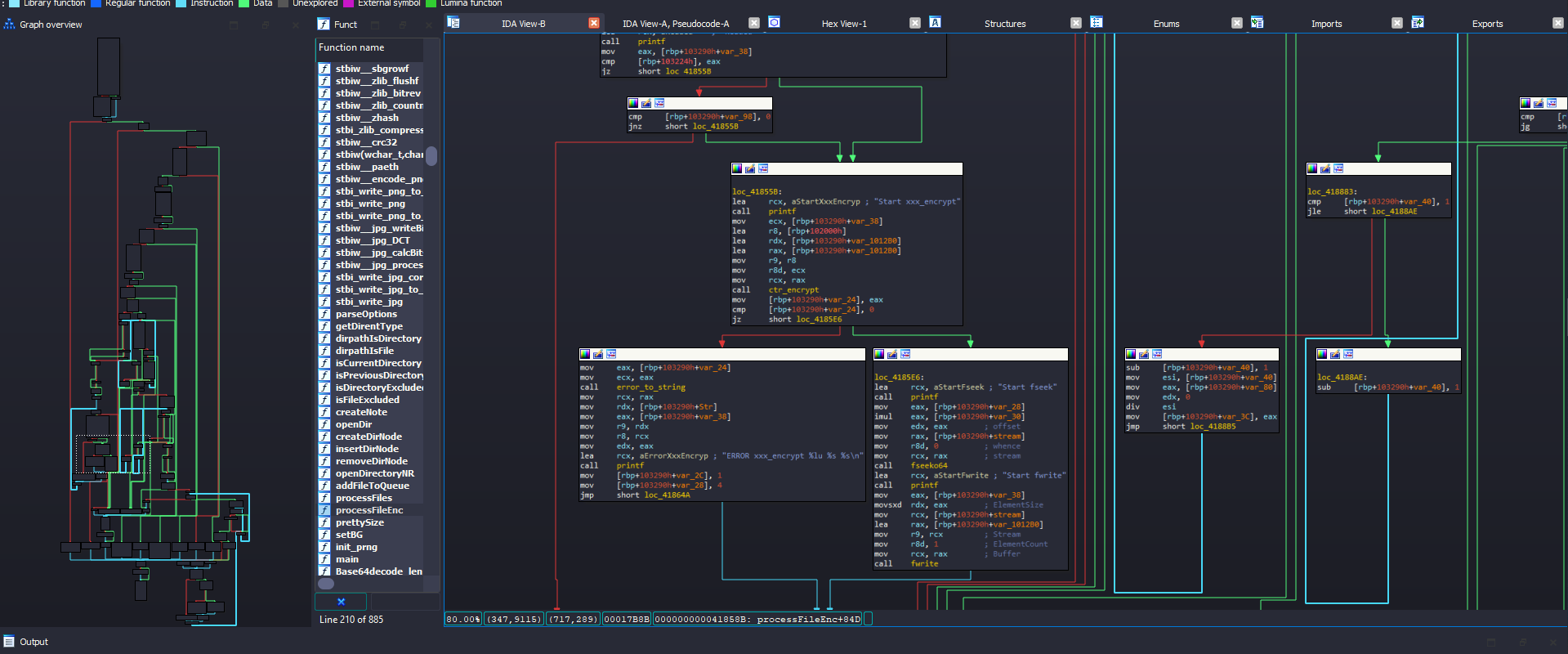Click the Funct panel's f icon
This screenshot has height=654, width=1568.
324,25
